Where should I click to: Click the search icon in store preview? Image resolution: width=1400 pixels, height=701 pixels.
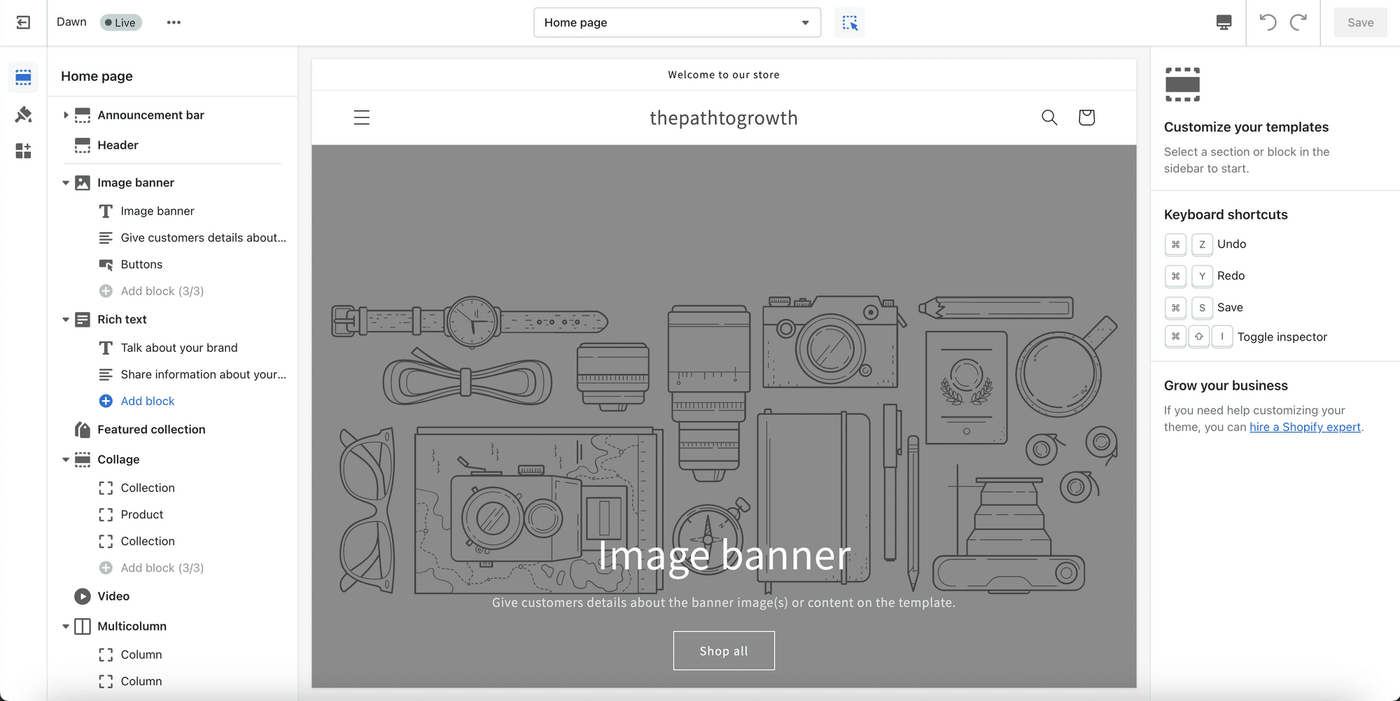(x=1049, y=118)
